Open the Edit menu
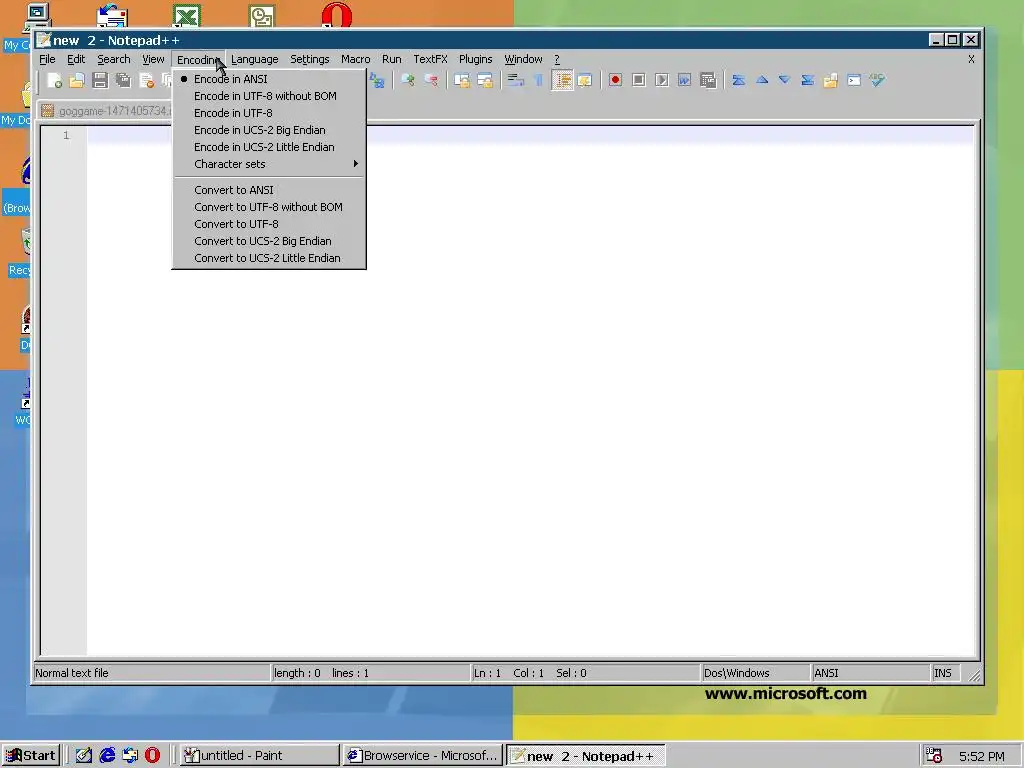This screenshot has height=768, width=1024. [x=76, y=59]
